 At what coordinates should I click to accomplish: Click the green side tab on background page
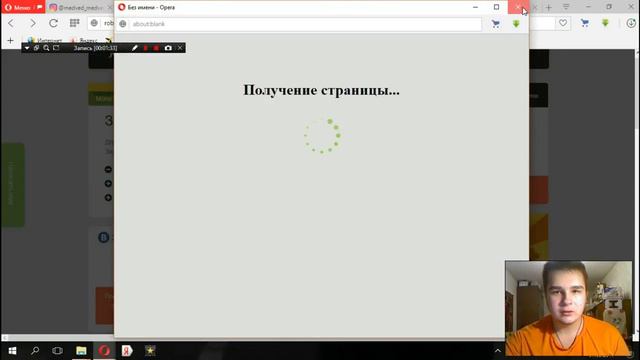pyautogui.click(x=13, y=184)
